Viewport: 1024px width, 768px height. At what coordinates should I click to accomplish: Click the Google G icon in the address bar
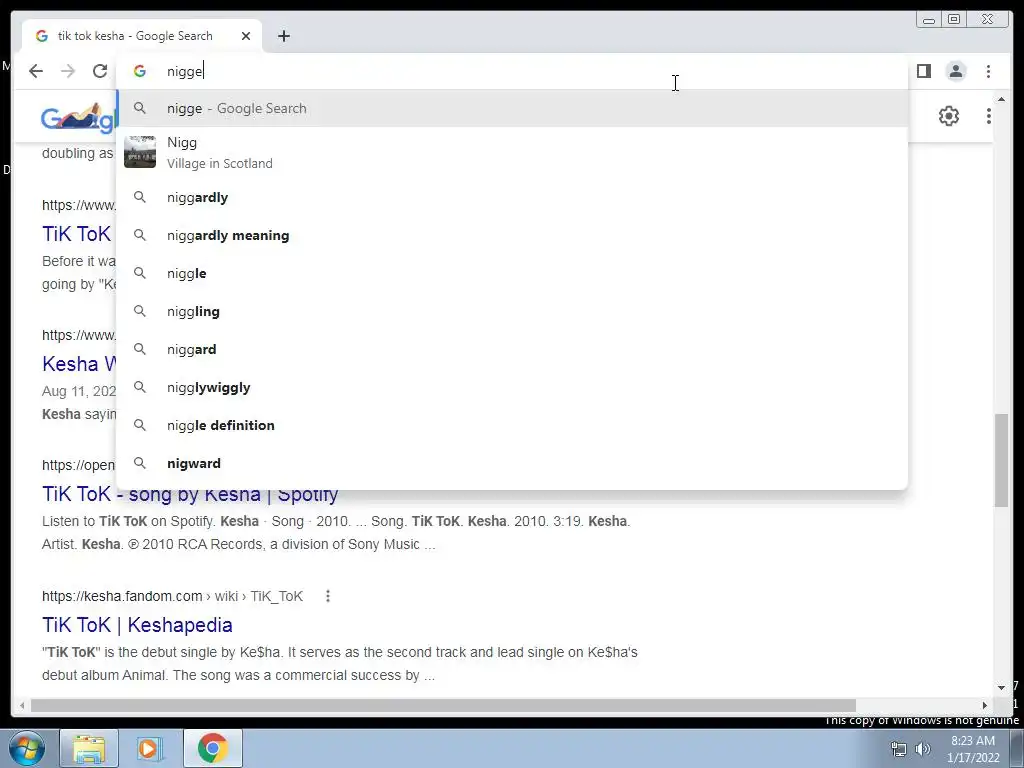140,71
